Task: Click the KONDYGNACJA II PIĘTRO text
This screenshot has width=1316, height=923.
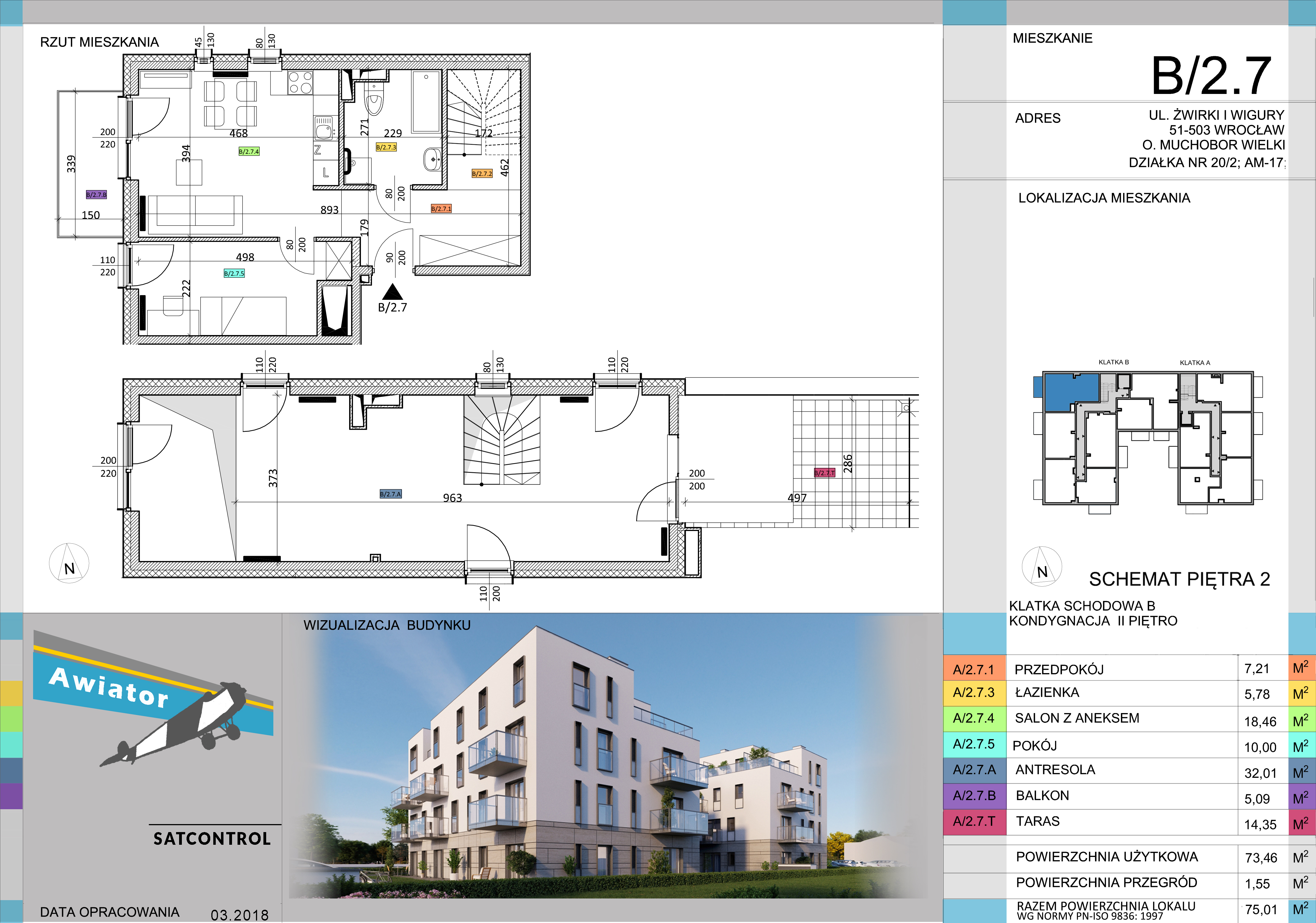Action: (1093, 621)
